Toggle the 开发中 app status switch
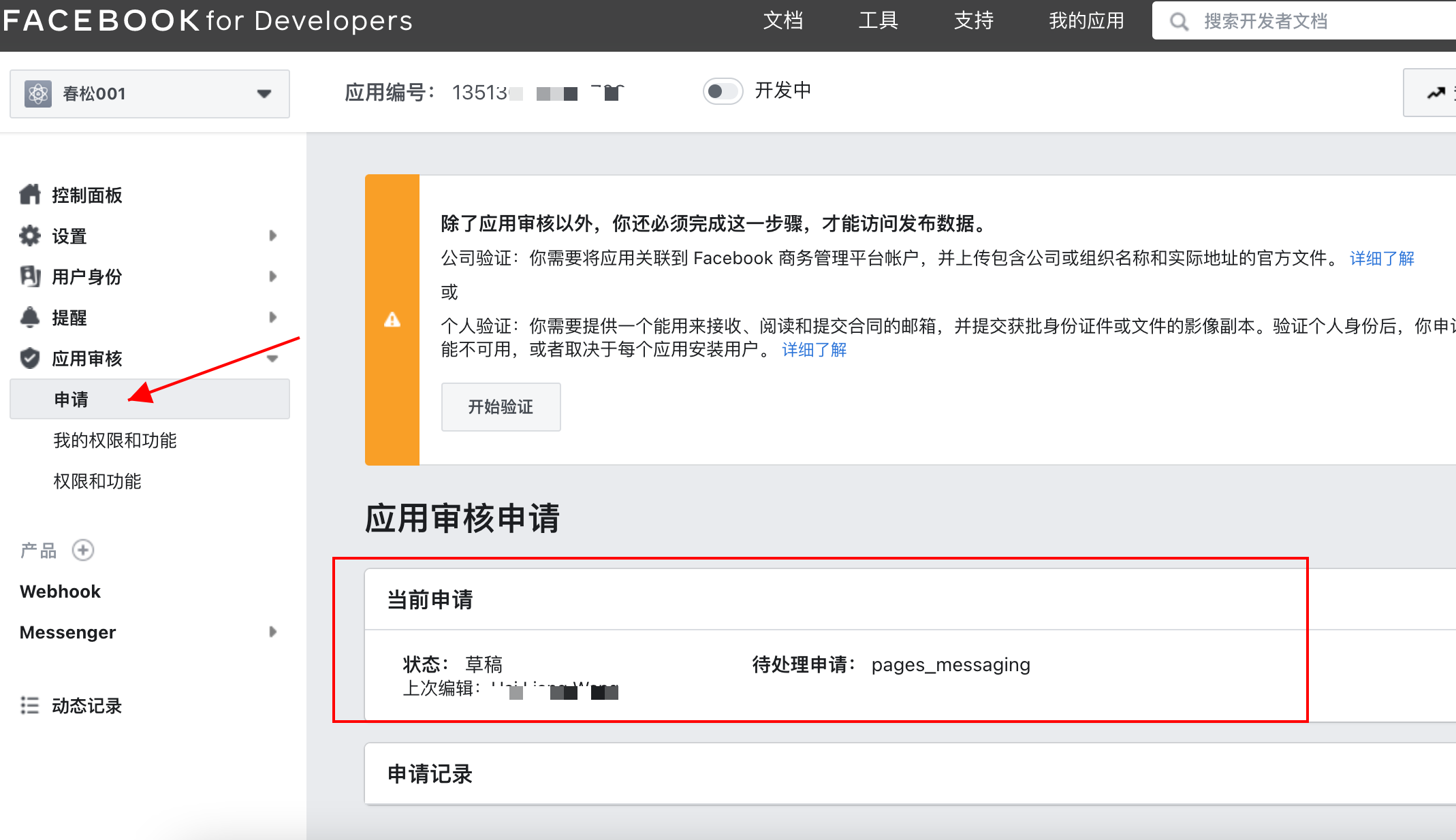The image size is (1456, 840). (x=723, y=91)
